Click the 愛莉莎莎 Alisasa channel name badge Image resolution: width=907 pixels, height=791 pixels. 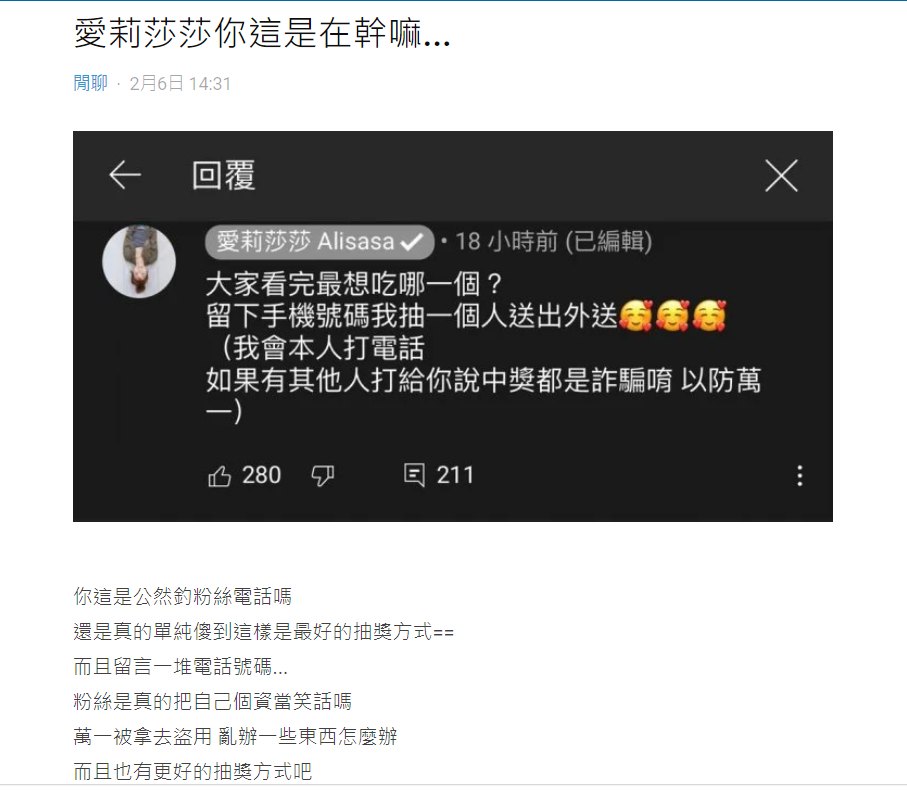(319, 242)
